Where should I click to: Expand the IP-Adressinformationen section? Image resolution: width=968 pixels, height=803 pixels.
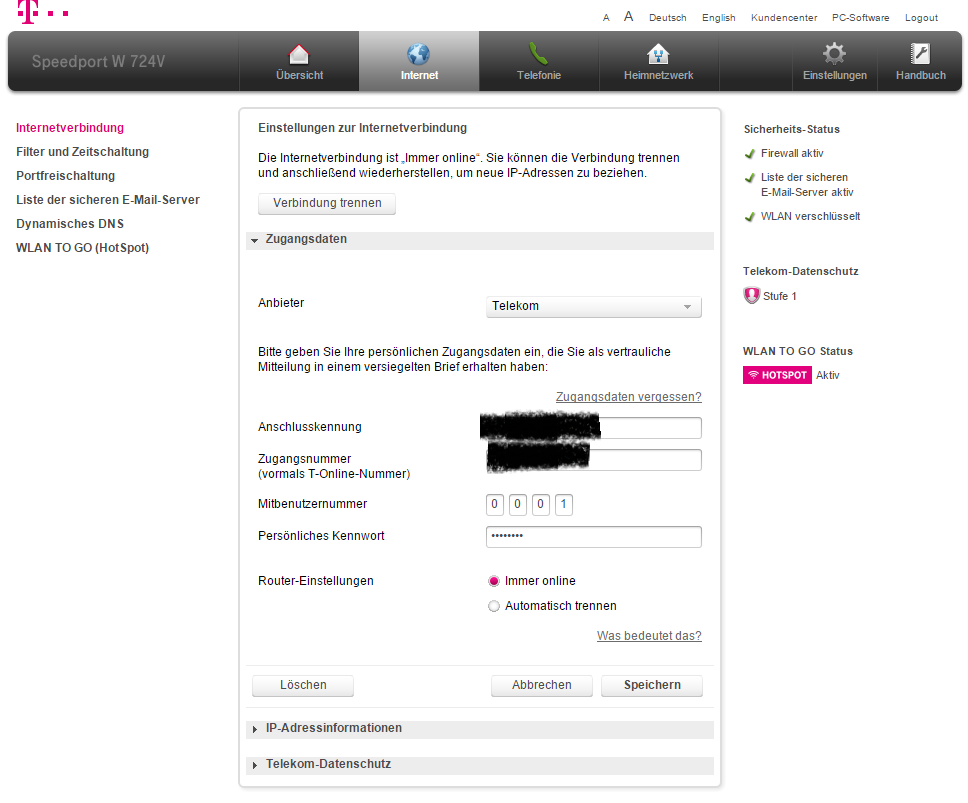480,729
